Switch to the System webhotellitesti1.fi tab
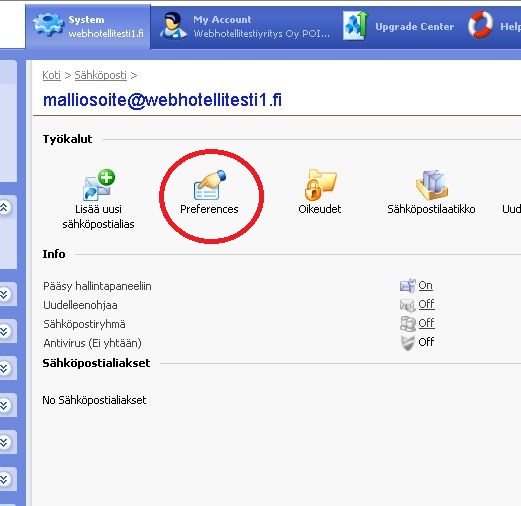The height and width of the screenshot is (506, 521). 88,27
